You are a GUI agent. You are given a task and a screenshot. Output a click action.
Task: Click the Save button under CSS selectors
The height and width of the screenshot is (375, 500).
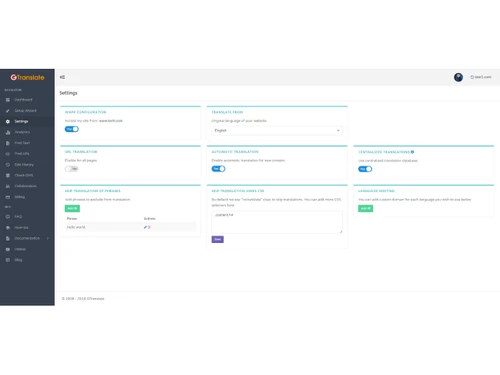click(218, 239)
